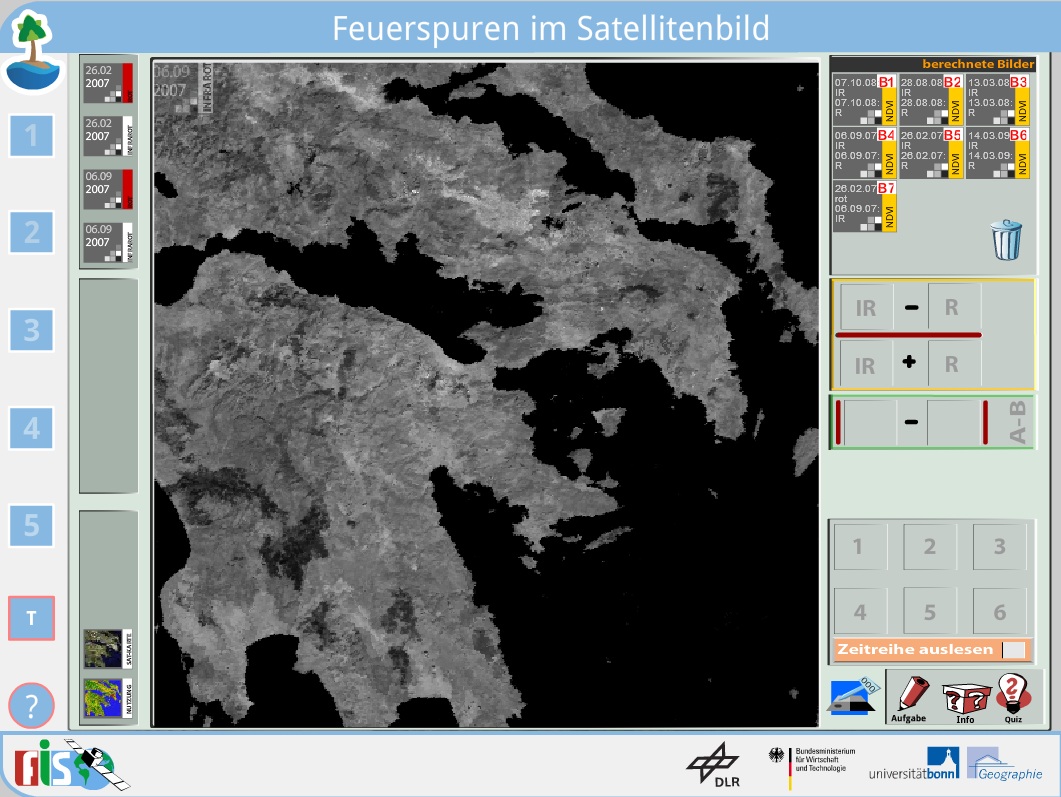The width and height of the screenshot is (1061, 797).
Task: Start the Quiz lightbulb icon
Action: (1013, 697)
